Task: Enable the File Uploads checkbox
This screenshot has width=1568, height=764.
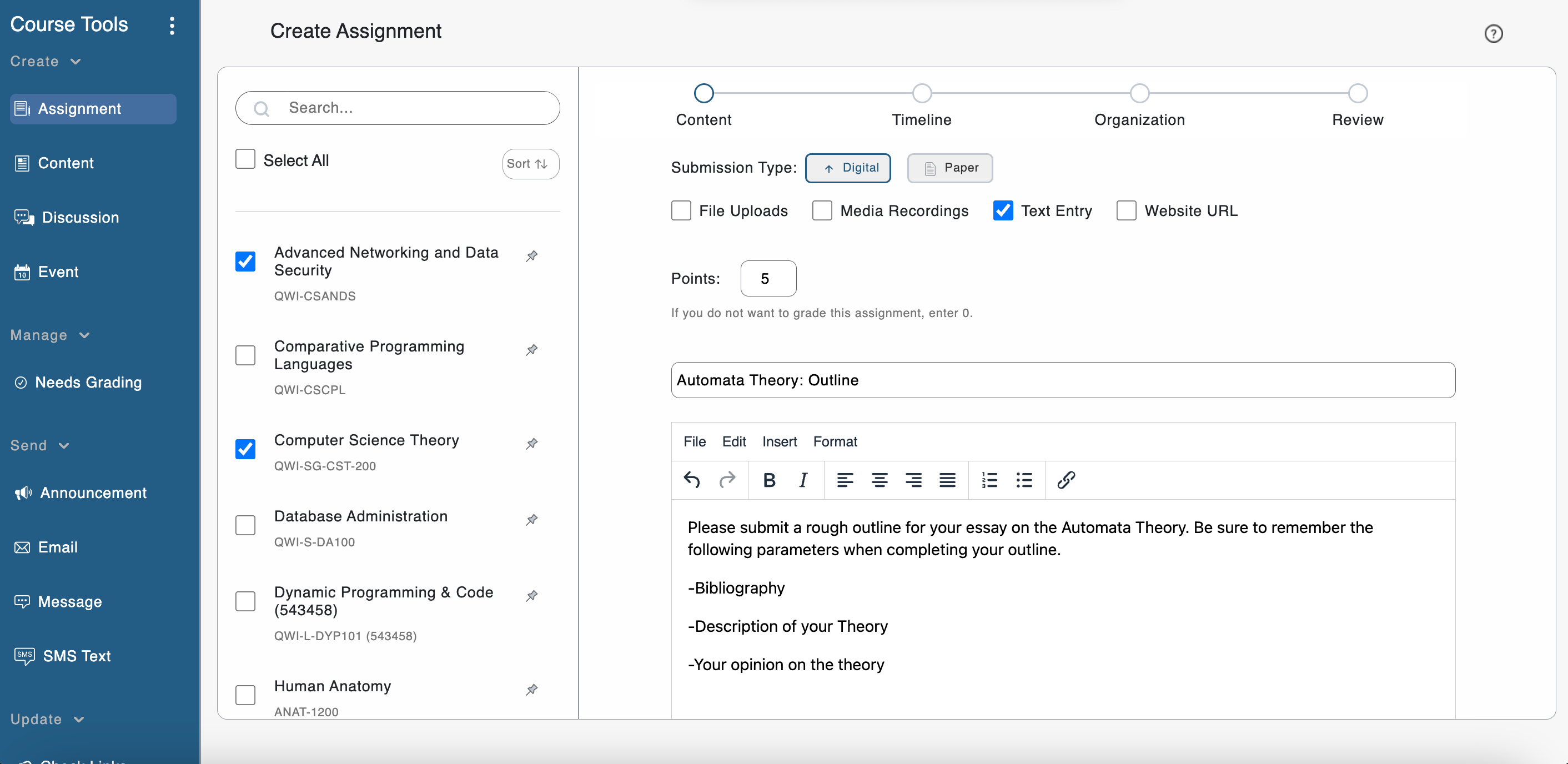Action: (x=681, y=210)
